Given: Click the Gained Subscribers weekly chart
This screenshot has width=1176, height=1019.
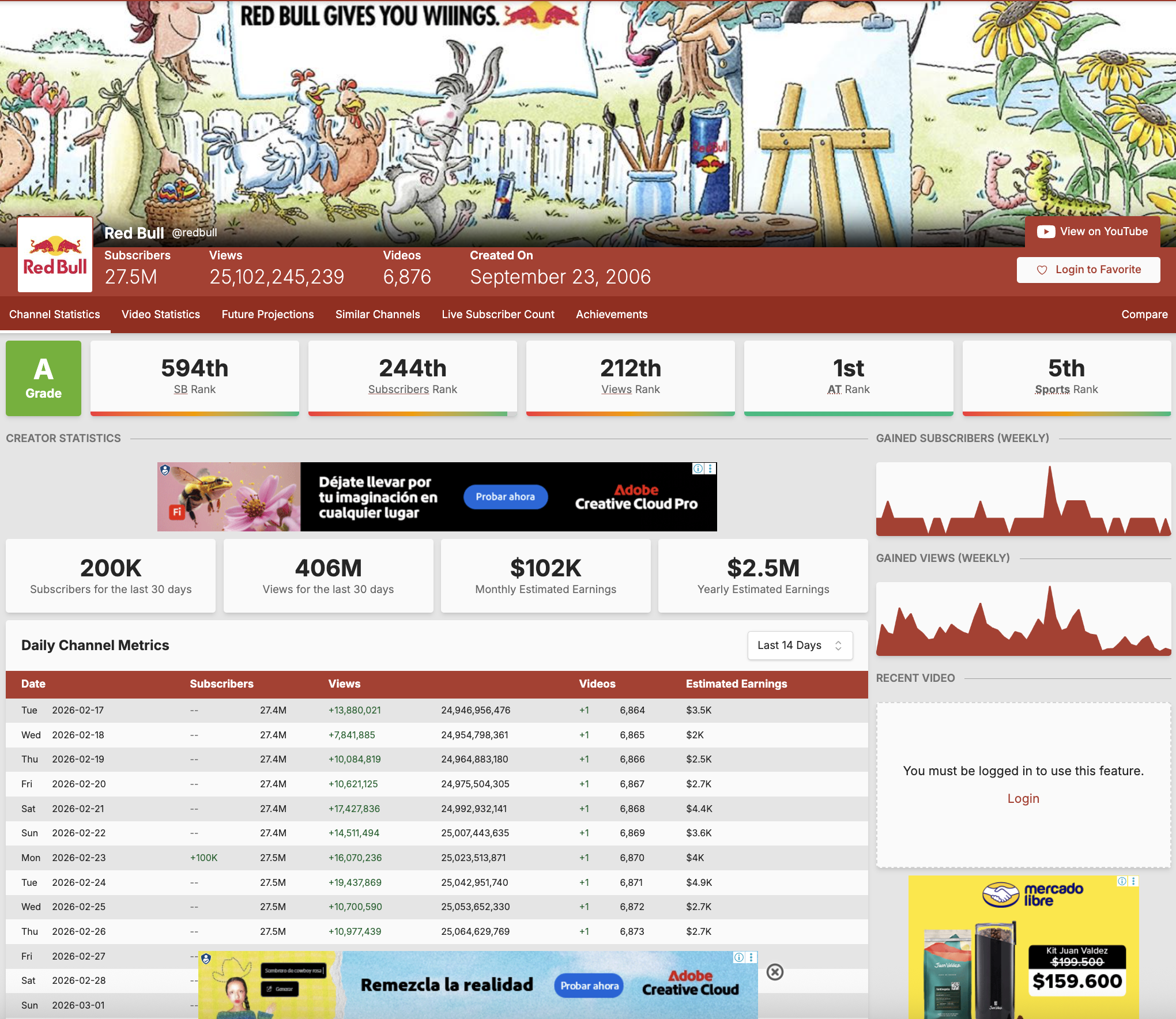Looking at the screenshot, I should pos(1023,499).
